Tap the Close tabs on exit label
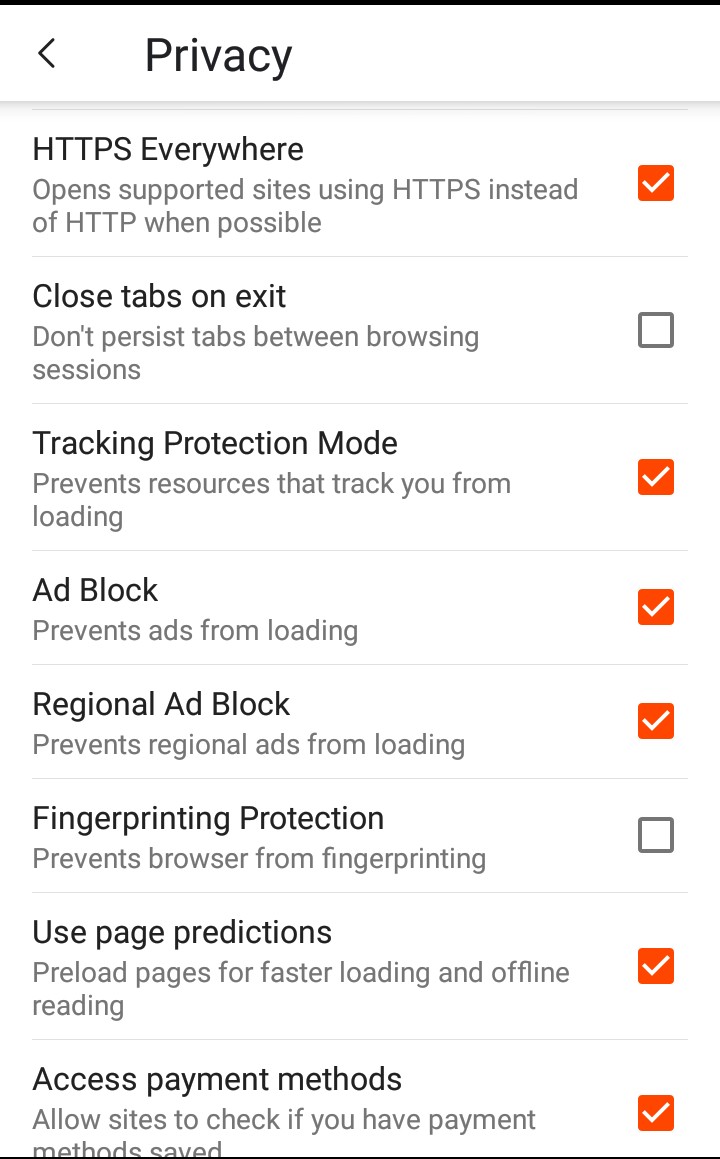The image size is (720, 1159). pos(159,296)
